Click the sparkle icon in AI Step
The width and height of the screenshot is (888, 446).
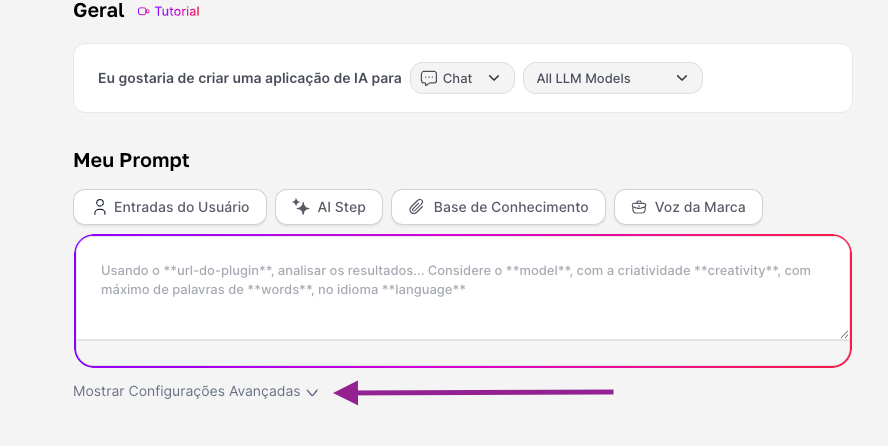[x=300, y=207]
